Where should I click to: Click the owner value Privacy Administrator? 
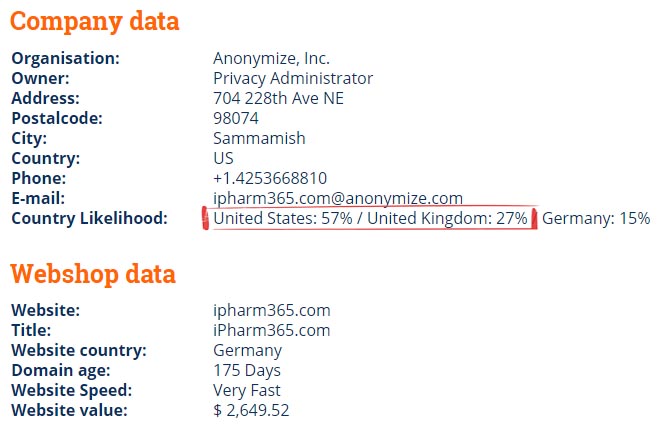[x=293, y=78]
